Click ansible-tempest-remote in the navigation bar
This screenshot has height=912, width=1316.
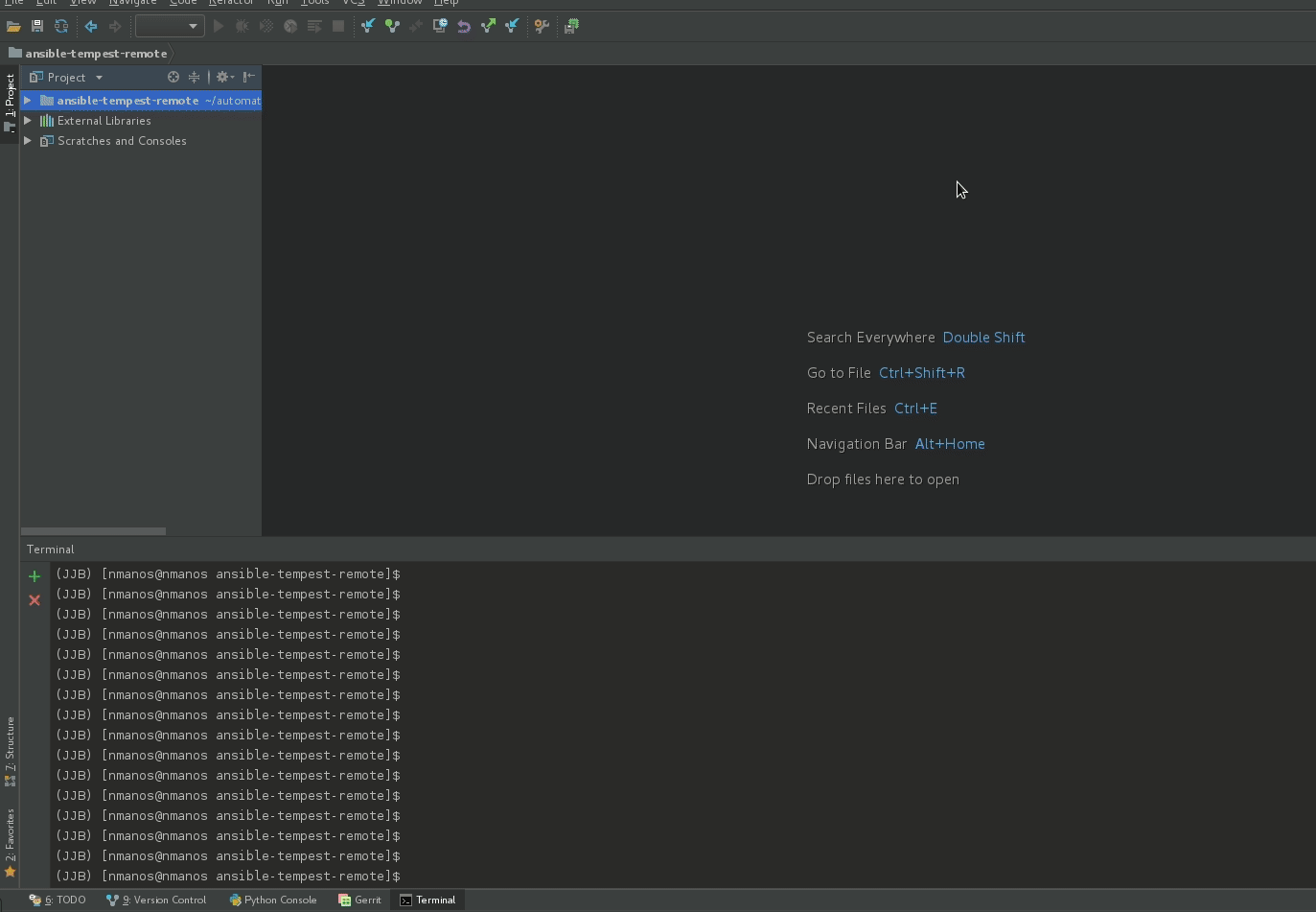click(x=96, y=54)
